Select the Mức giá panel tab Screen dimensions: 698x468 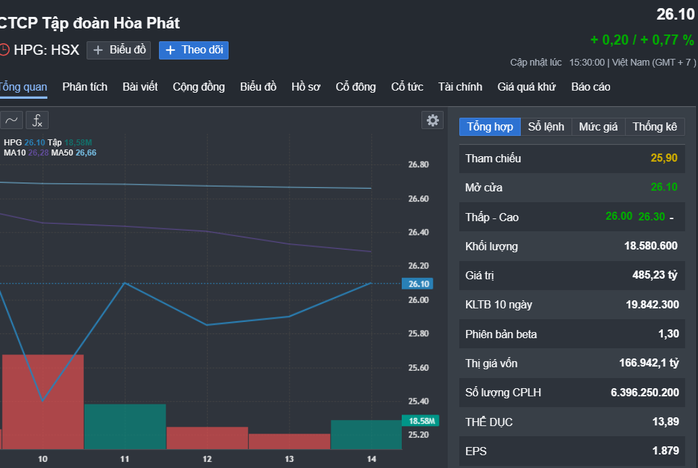point(598,127)
